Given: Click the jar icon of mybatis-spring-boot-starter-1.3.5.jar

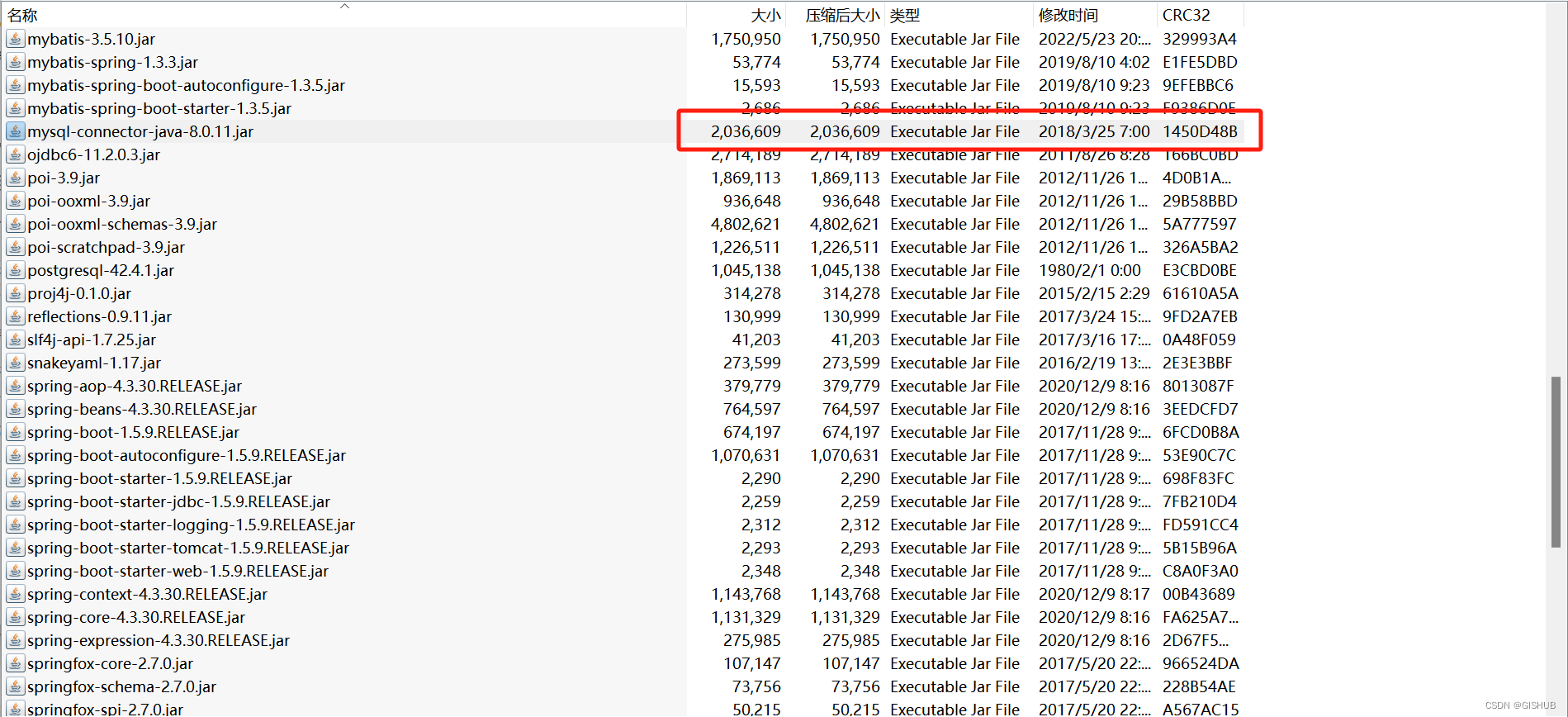Looking at the screenshot, I should (15, 108).
